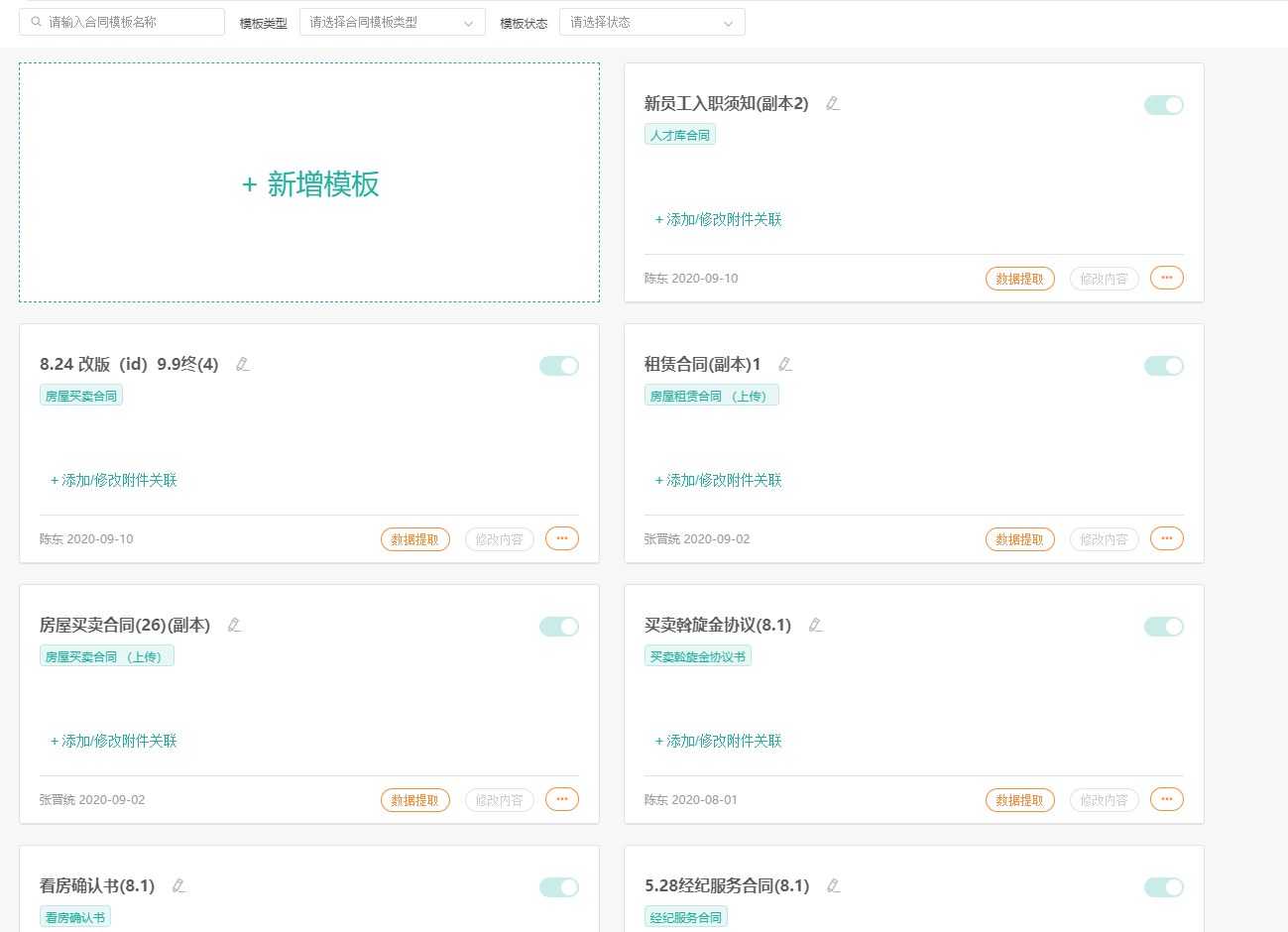Open the 请选择合同模板类型 dropdown
1288x932 pixels.
(393, 22)
